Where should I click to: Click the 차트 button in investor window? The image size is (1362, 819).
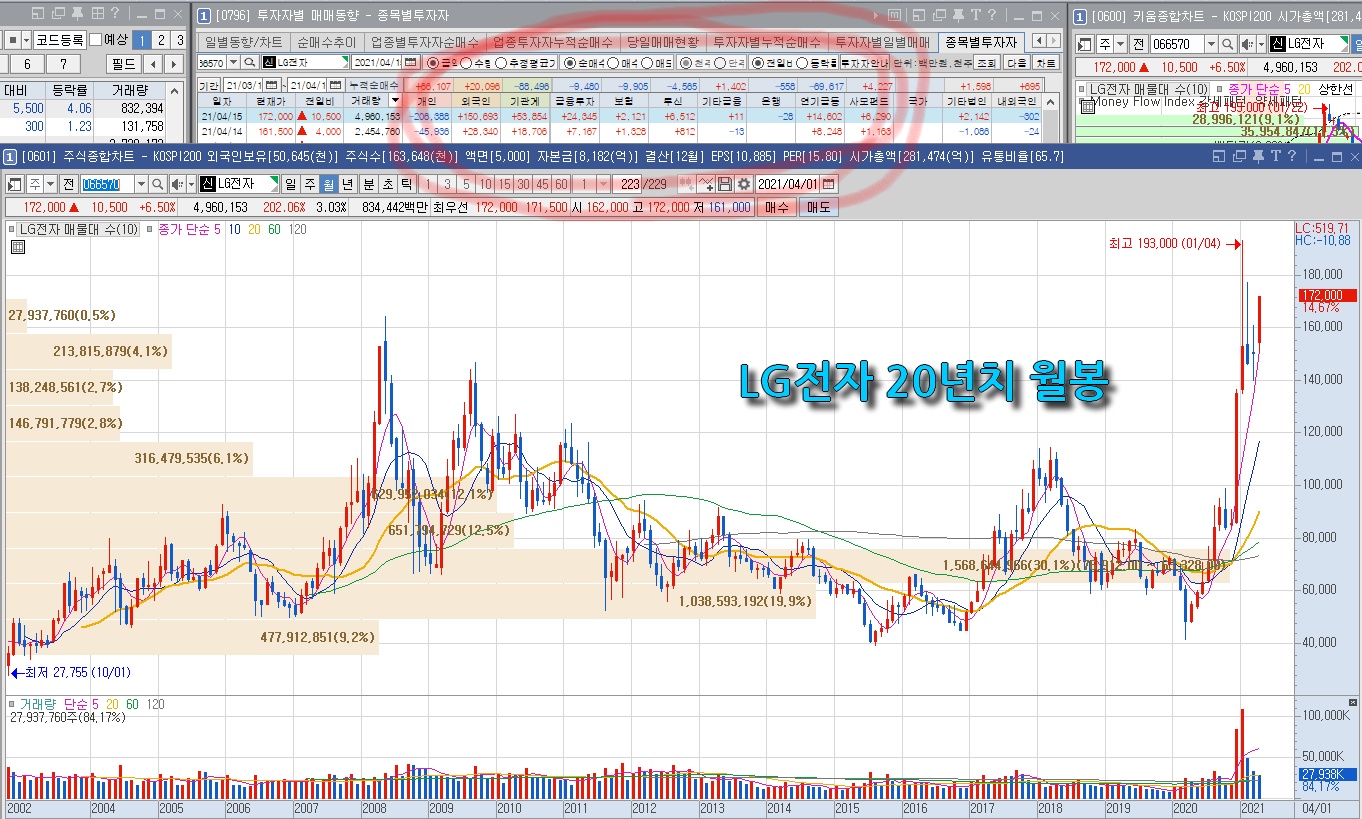[1045, 62]
